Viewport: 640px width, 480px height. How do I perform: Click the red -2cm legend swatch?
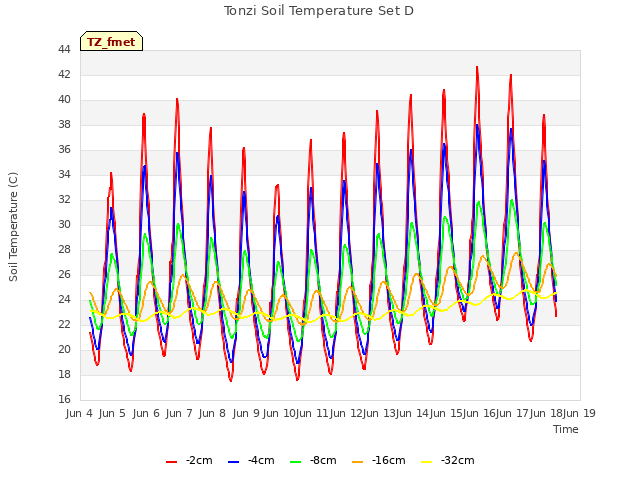click(171, 462)
